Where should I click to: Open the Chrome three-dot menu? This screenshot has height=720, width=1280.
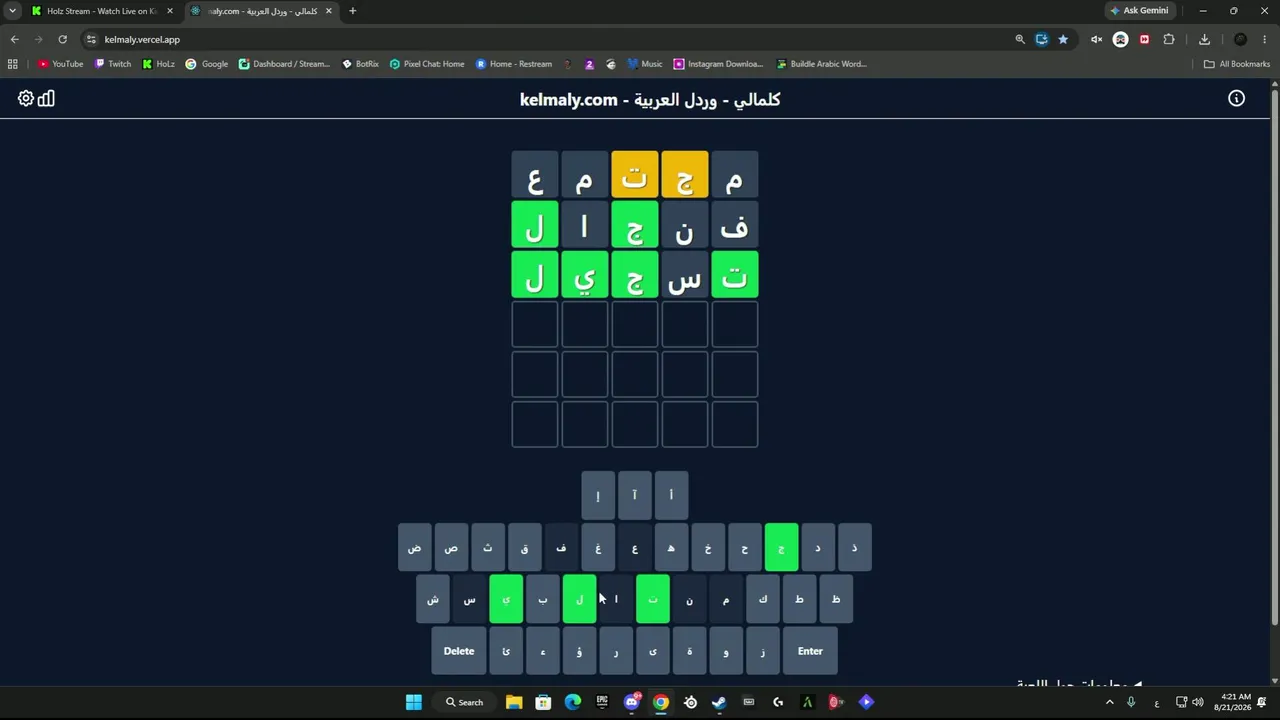tap(1266, 39)
